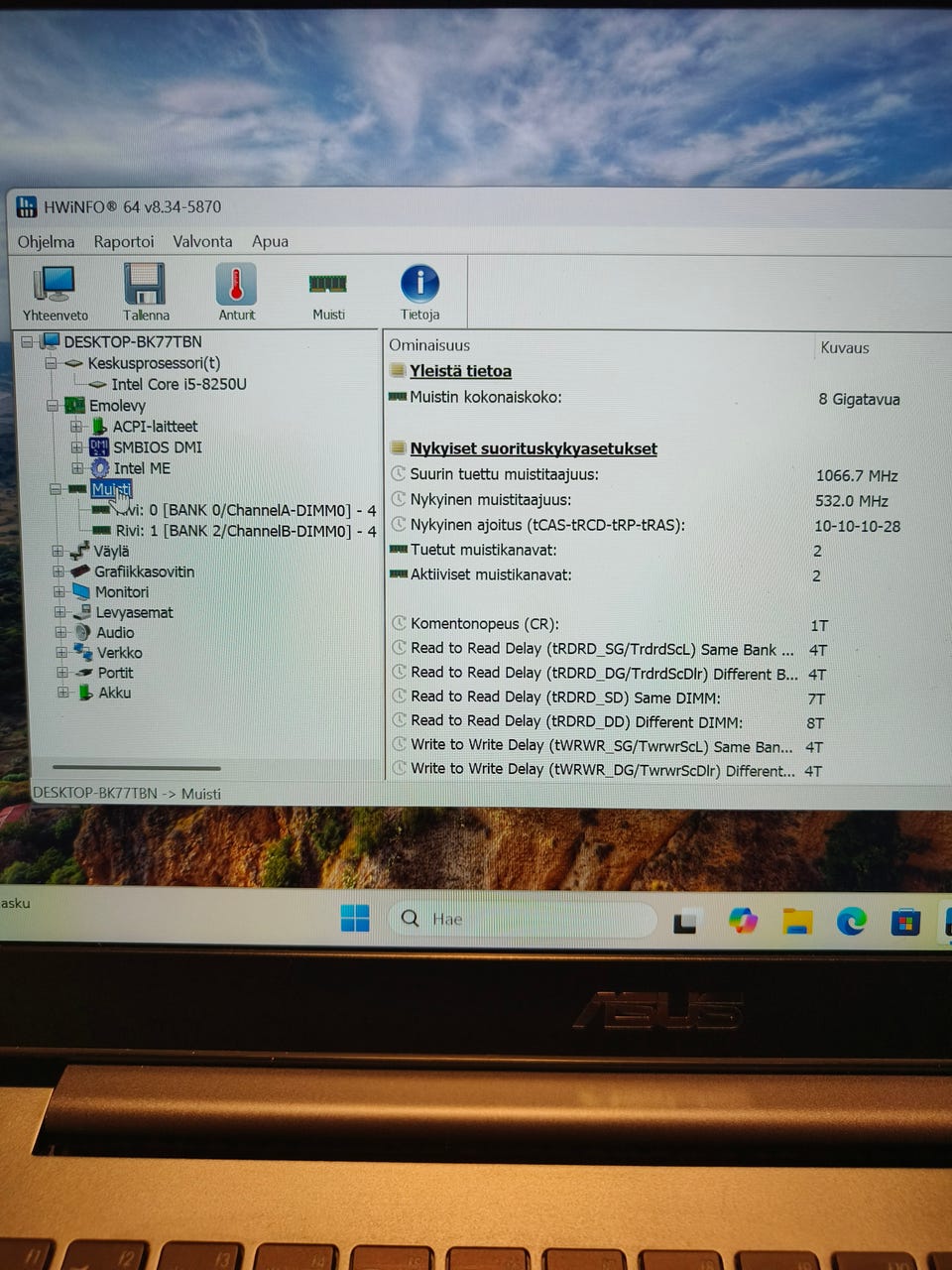Click the ACPI-laitteet icon
The height and width of the screenshot is (1270, 952).
[x=99, y=426]
